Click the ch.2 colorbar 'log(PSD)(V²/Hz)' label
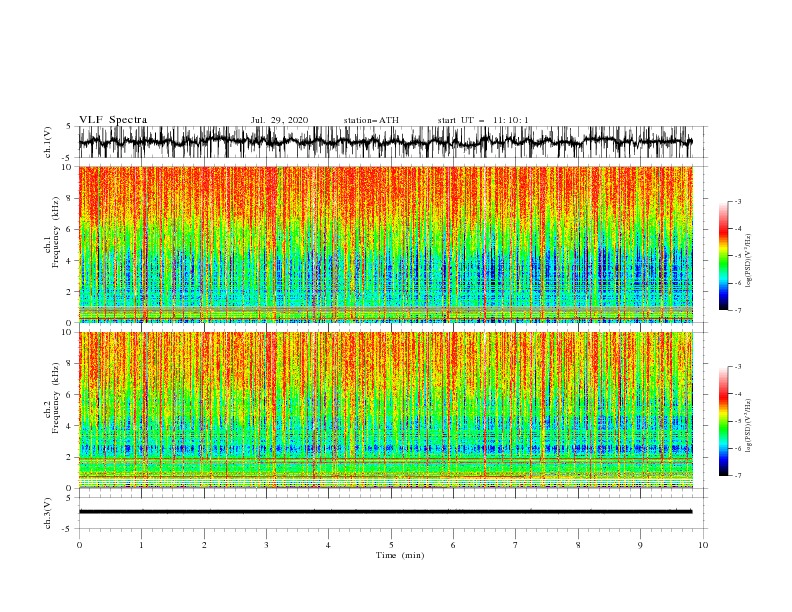The image size is (792, 612). coord(748,426)
